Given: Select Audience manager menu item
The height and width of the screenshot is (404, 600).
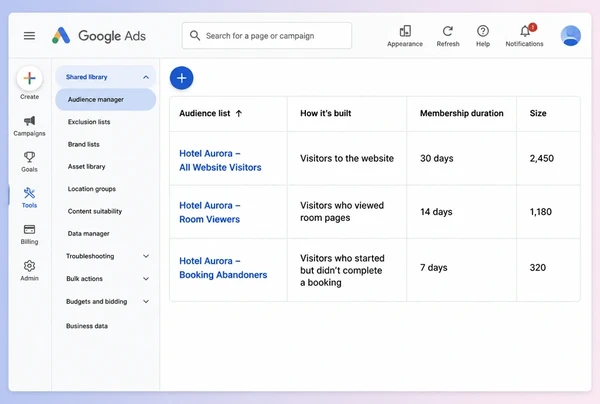Looking at the screenshot, I should 106,99.
